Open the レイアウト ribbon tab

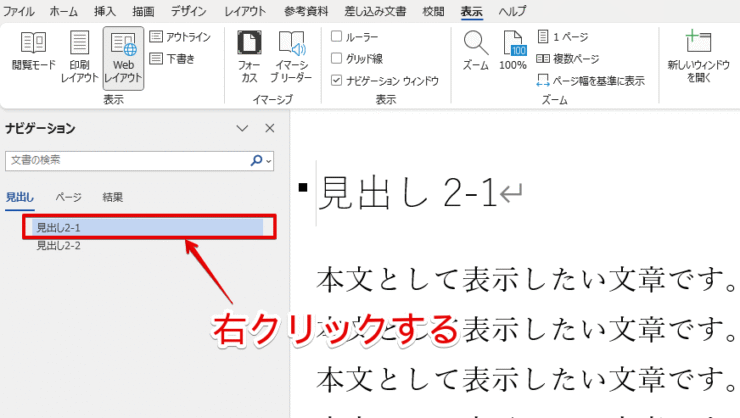point(245,11)
